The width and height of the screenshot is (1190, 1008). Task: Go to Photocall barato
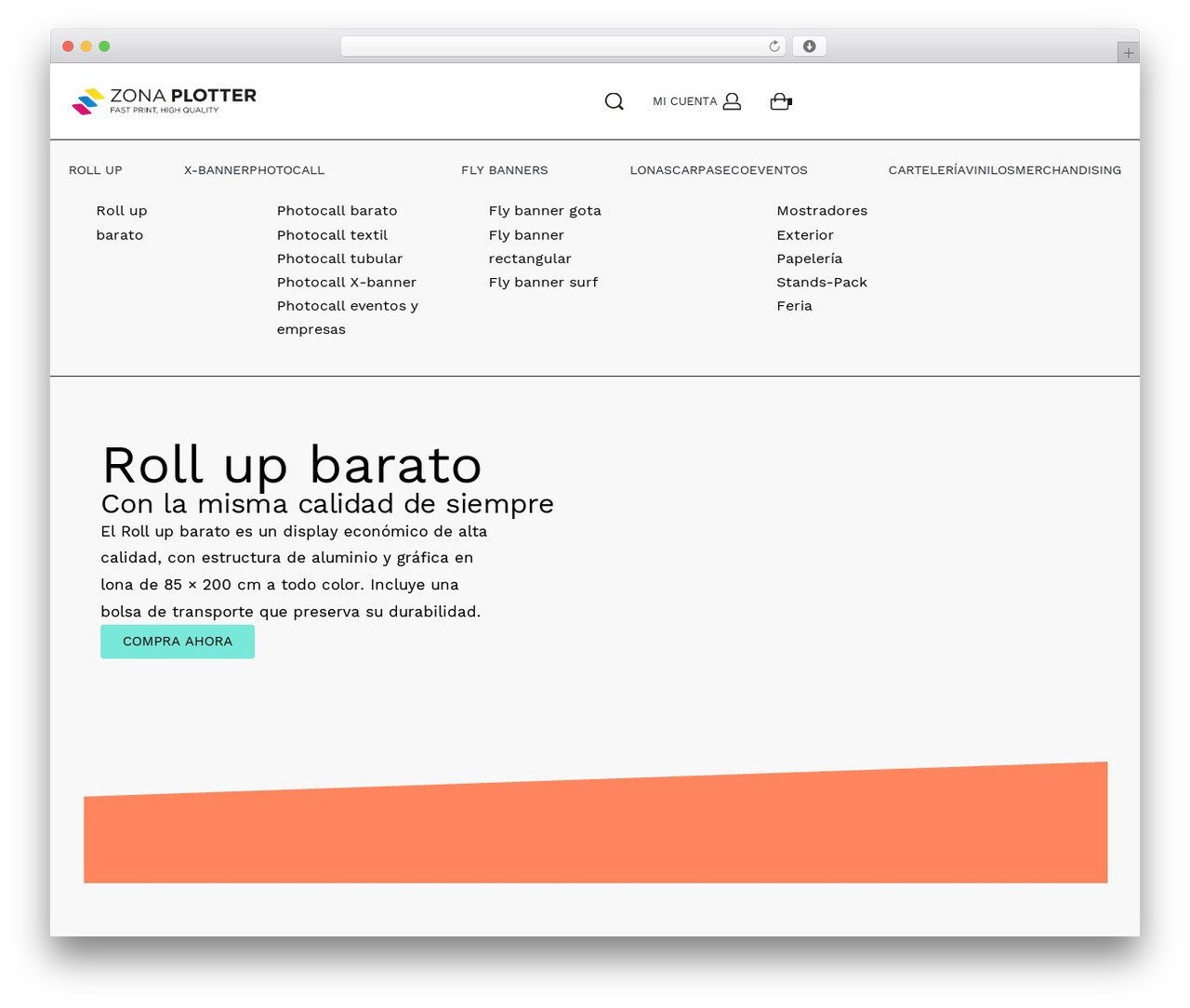pyautogui.click(x=337, y=211)
